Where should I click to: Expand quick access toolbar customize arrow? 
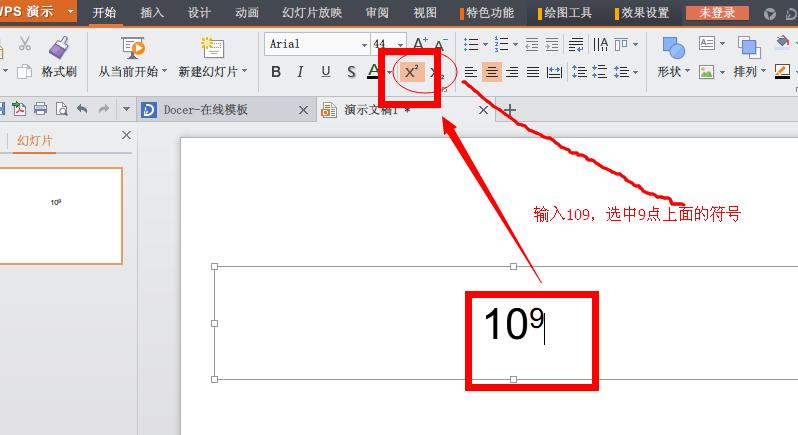point(126,109)
